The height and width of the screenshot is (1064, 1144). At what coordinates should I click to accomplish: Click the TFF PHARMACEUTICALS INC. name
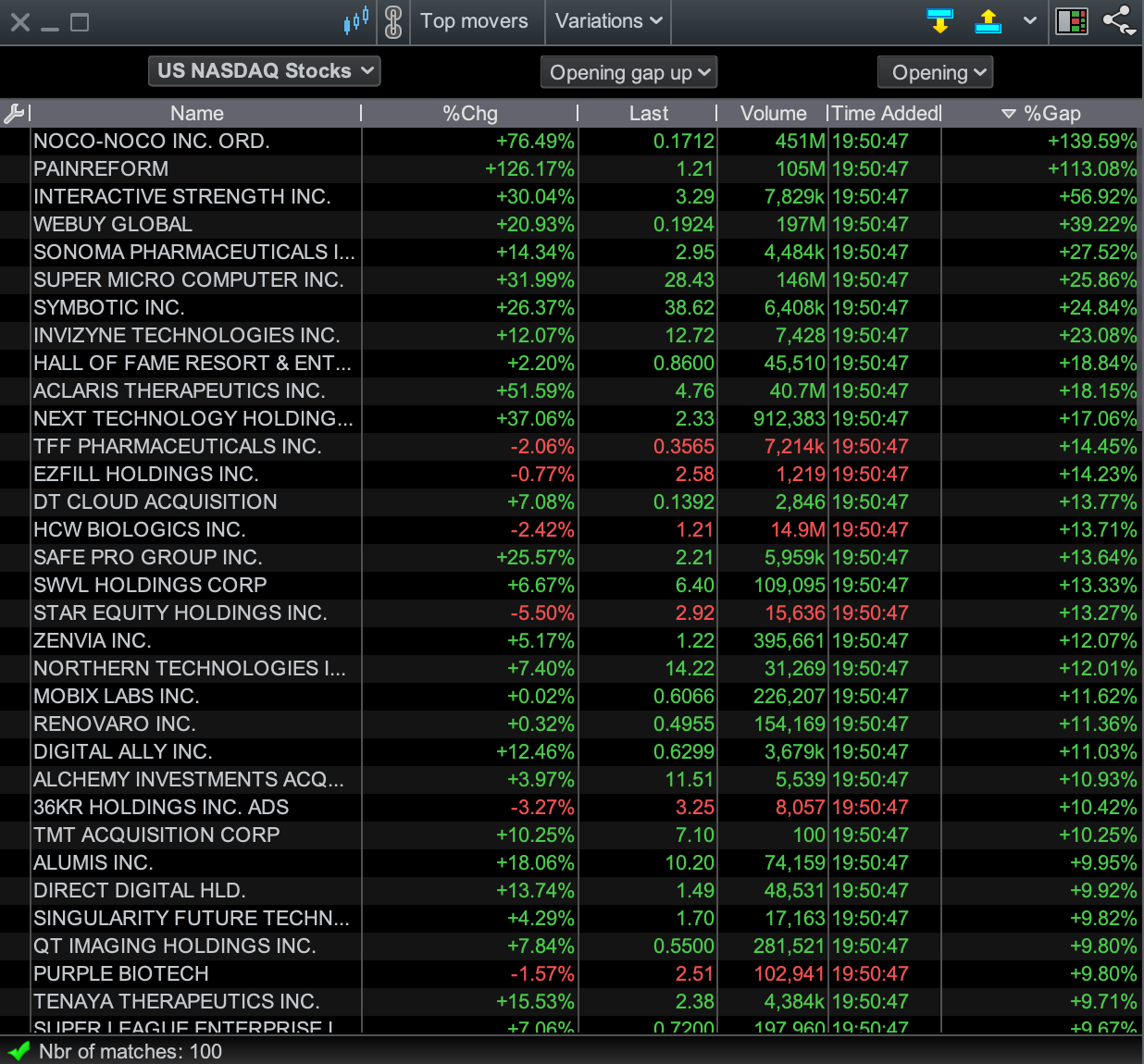(x=178, y=447)
